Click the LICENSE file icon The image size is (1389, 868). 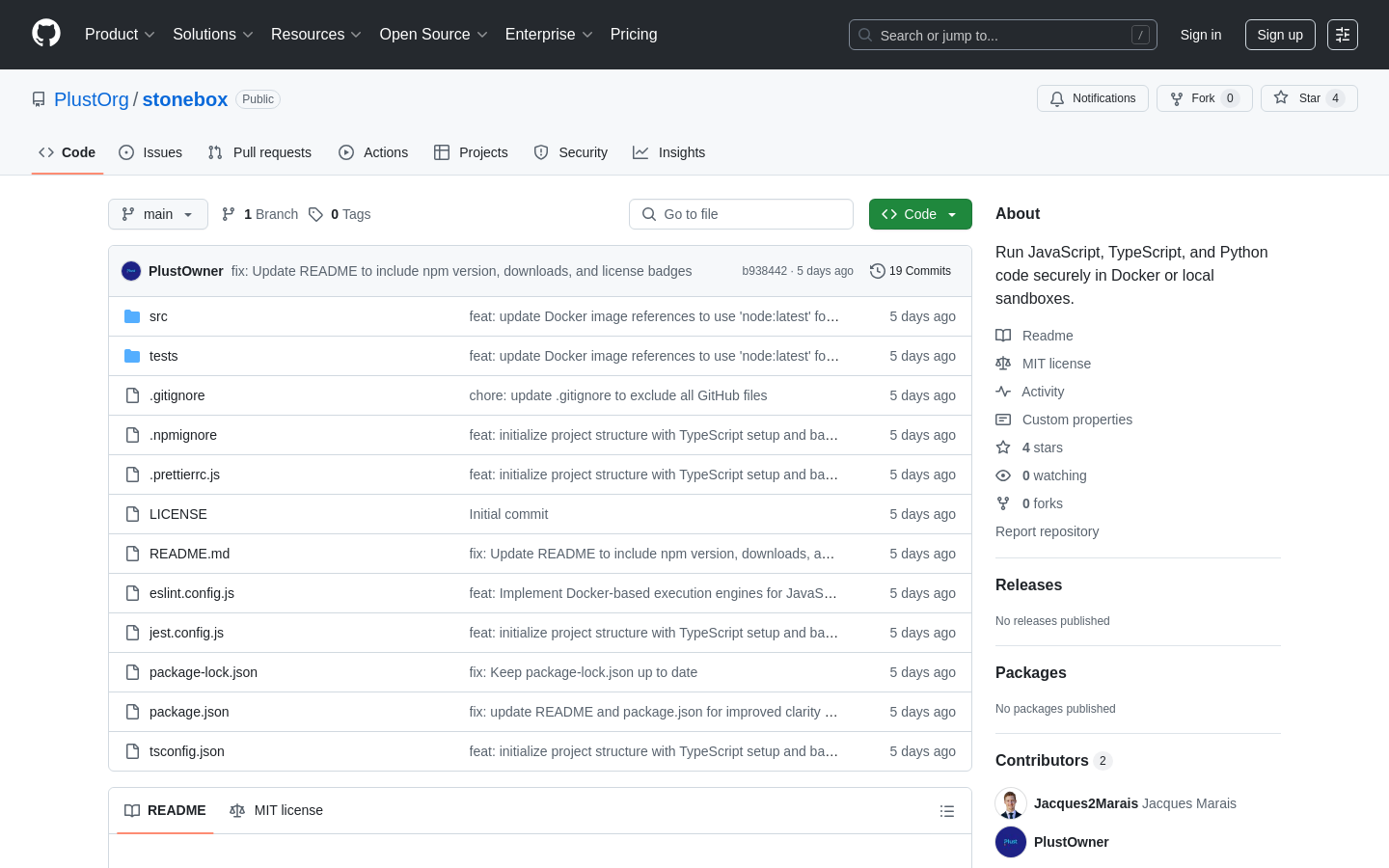point(132,514)
